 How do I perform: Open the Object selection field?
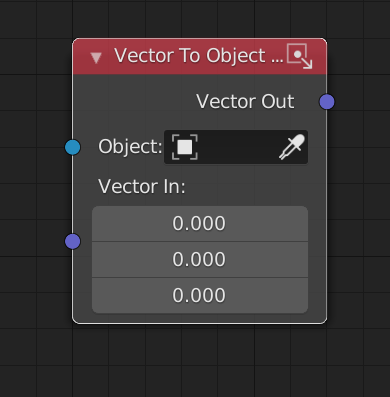236,147
